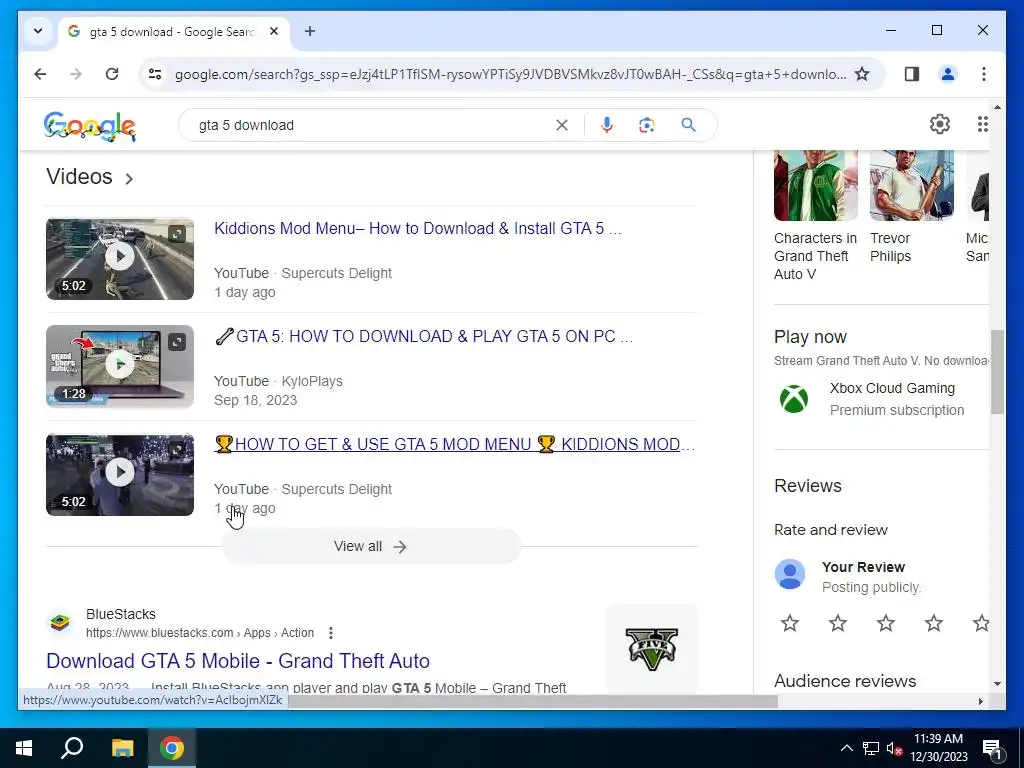Click the Xbox logo icon
1024x768 pixels.
[793, 399]
